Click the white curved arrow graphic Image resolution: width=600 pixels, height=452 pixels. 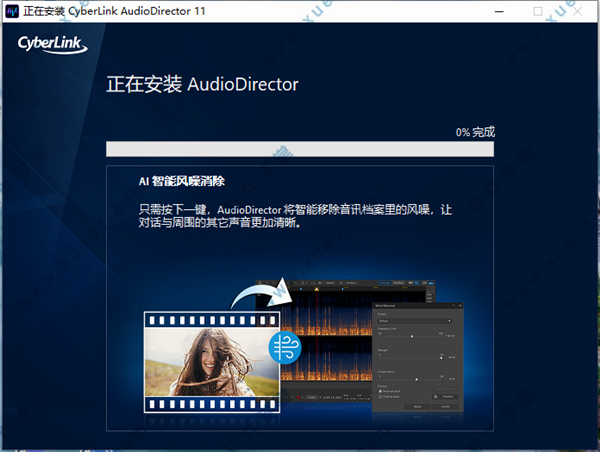(x=255, y=294)
